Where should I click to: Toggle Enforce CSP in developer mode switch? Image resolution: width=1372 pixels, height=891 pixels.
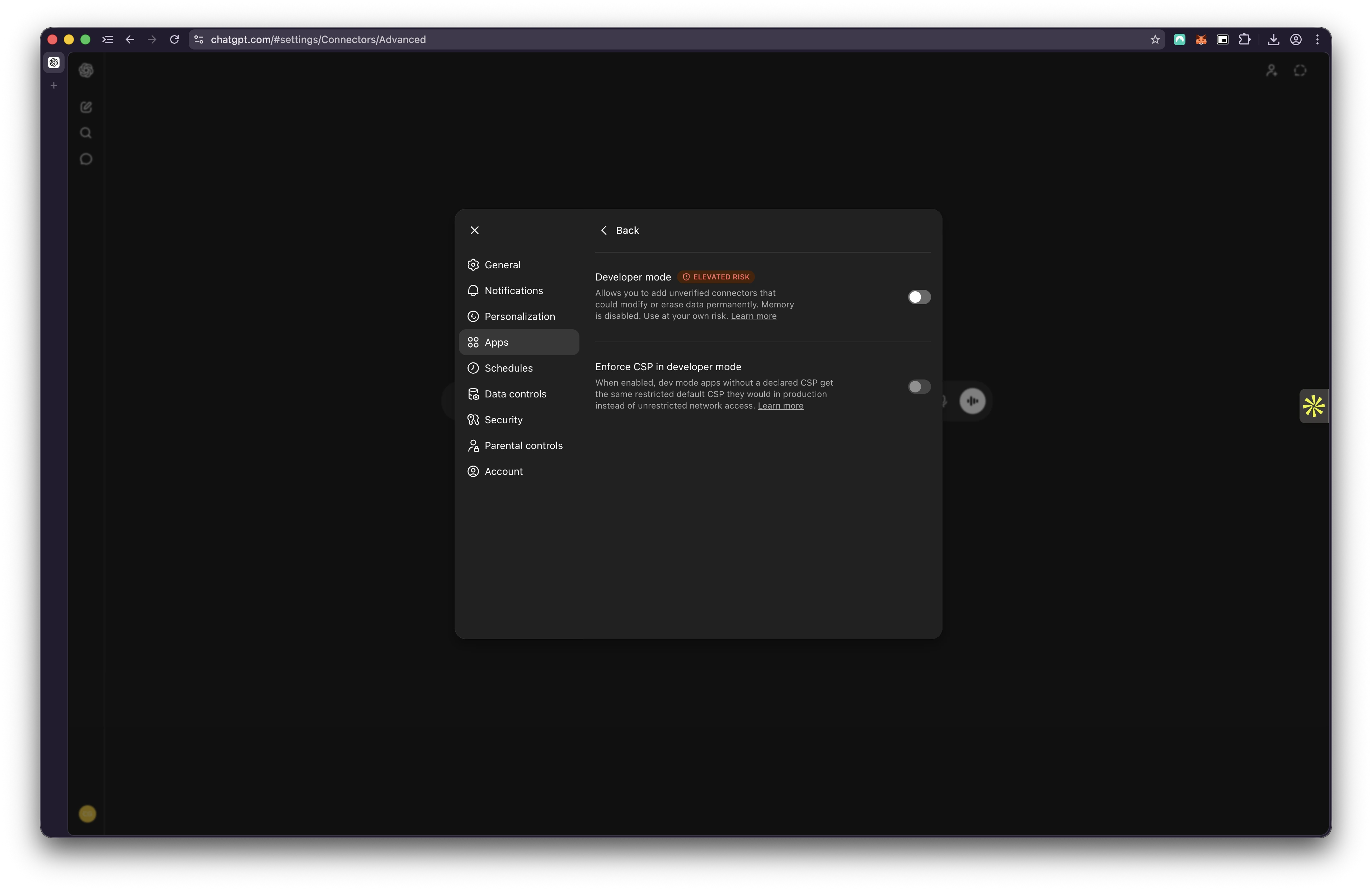pyautogui.click(x=919, y=387)
